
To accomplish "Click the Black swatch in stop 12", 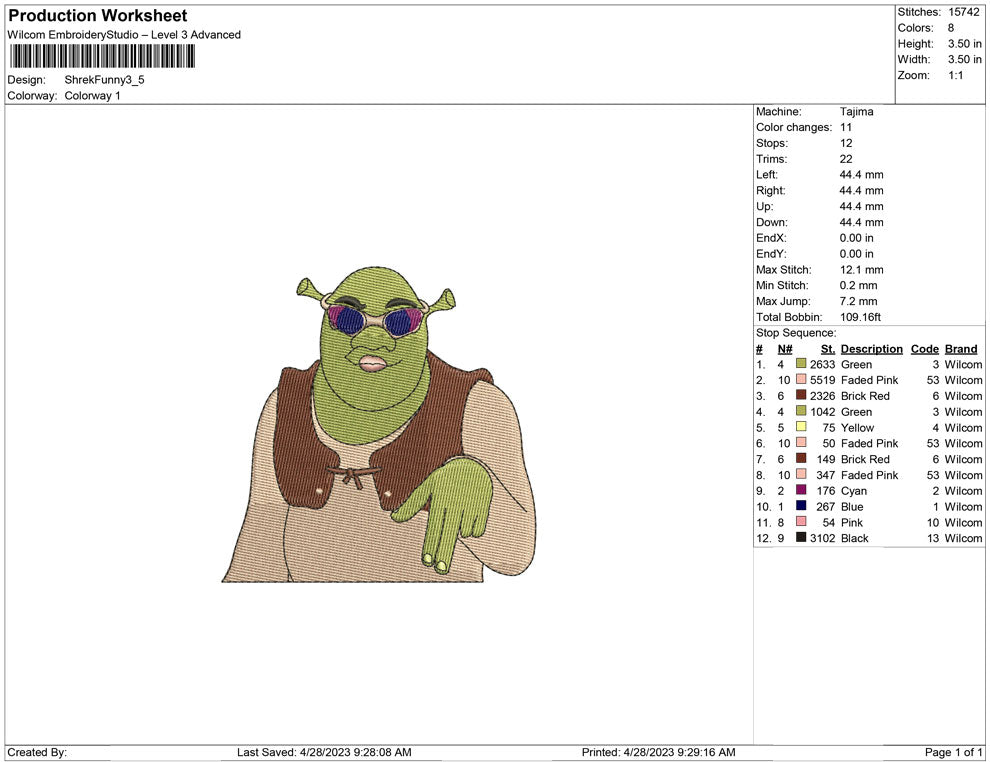I will tap(801, 537).
